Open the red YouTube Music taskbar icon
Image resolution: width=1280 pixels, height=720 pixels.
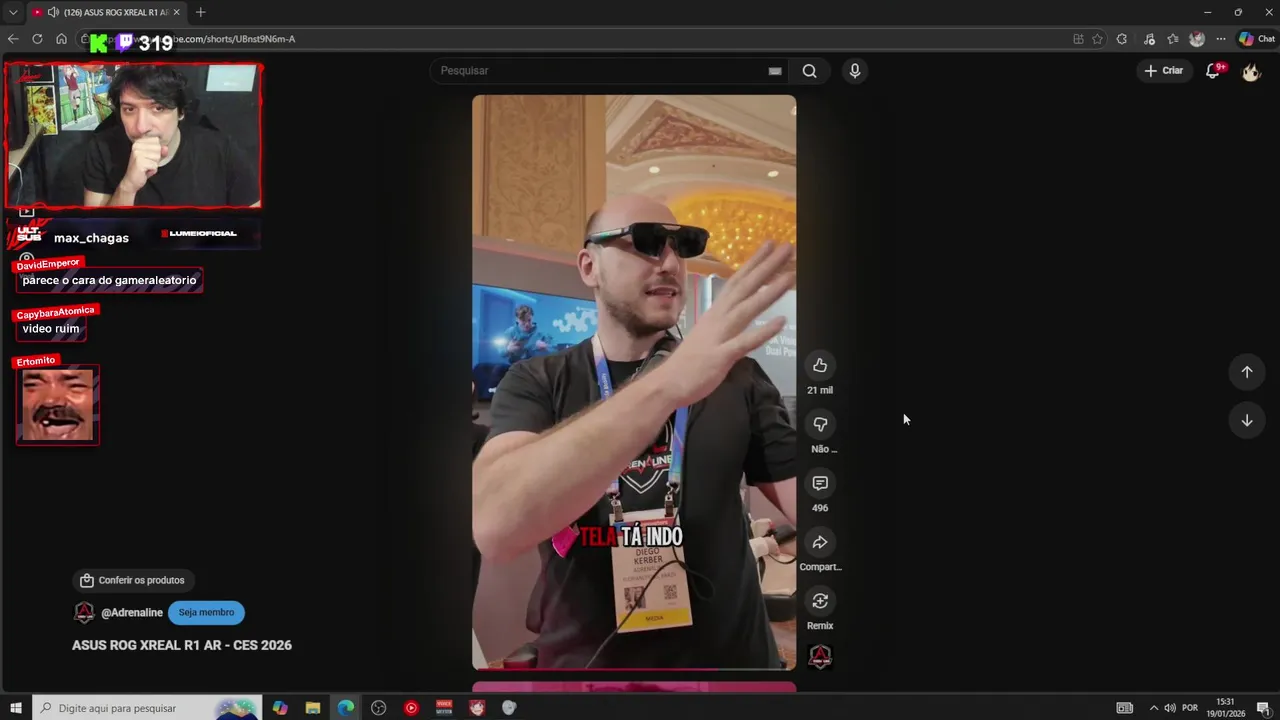(x=411, y=708)
